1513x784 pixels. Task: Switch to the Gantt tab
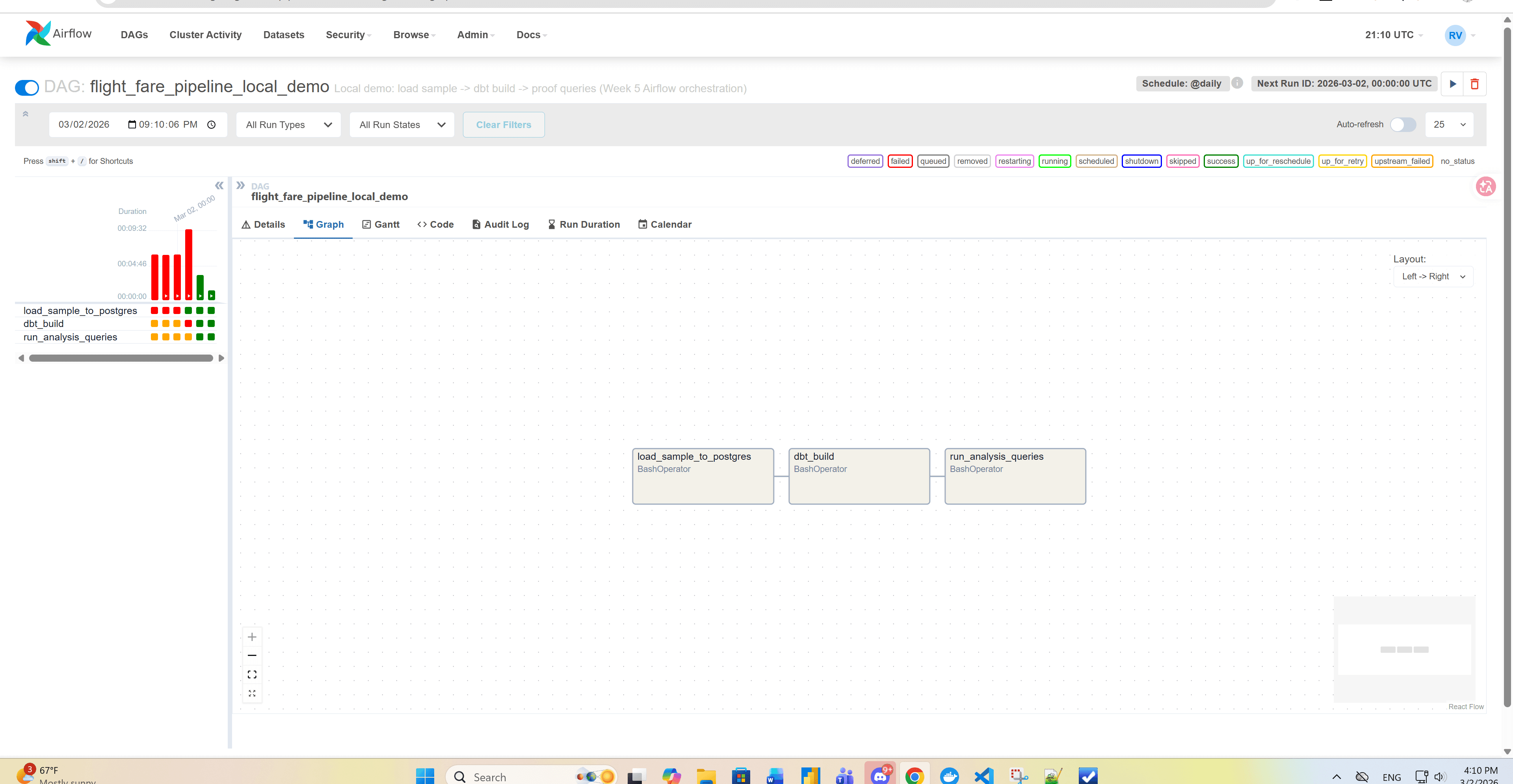point(381,224)
